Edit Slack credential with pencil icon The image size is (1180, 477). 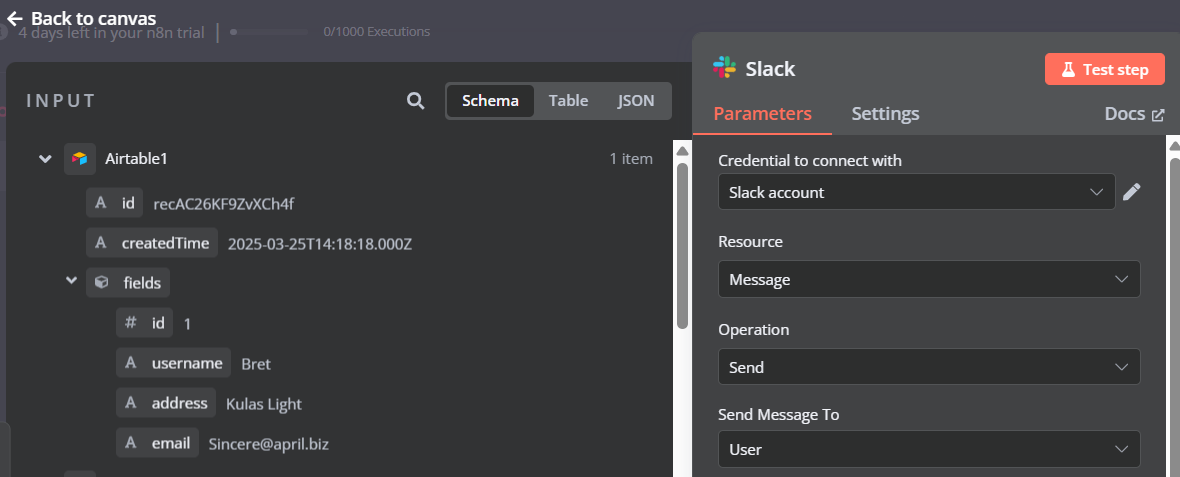click(1131, 192)
